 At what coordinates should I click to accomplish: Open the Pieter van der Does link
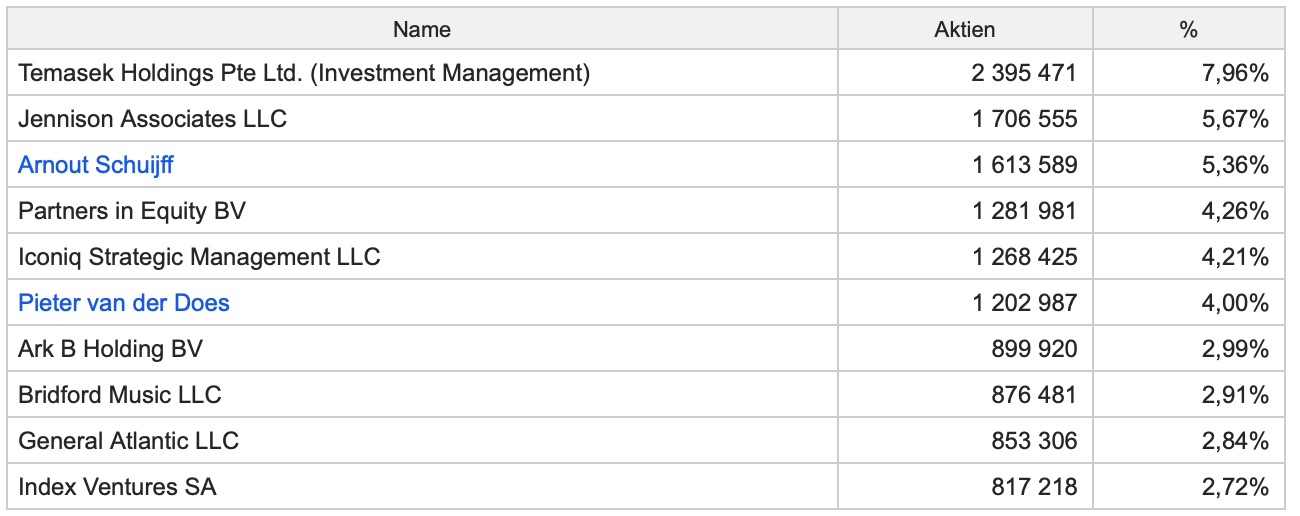point(124,303)
